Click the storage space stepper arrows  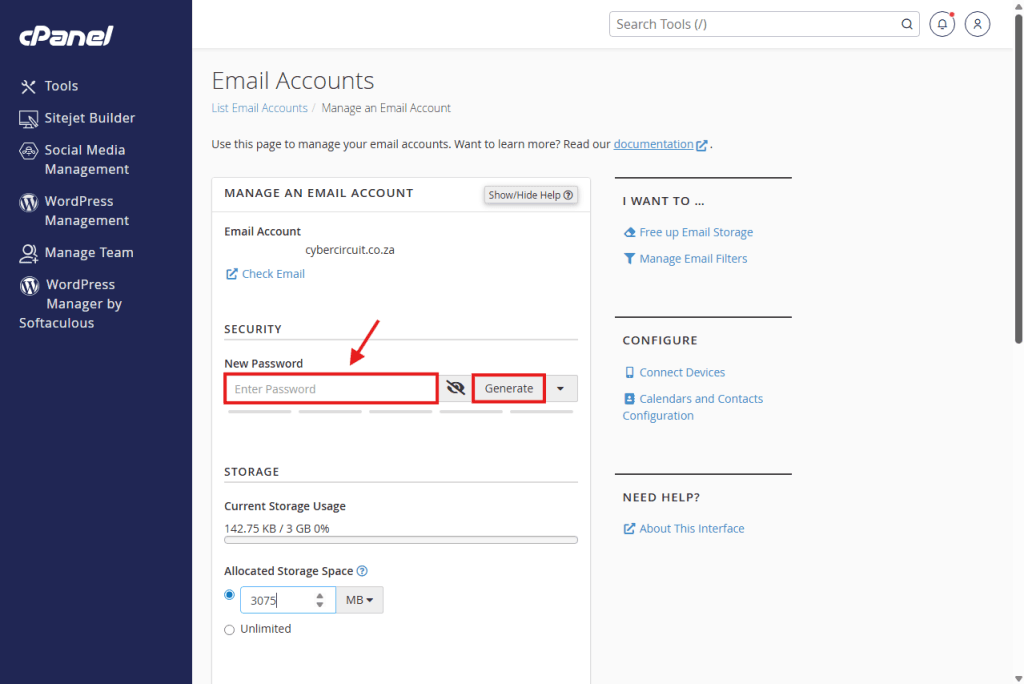[319, 600]
